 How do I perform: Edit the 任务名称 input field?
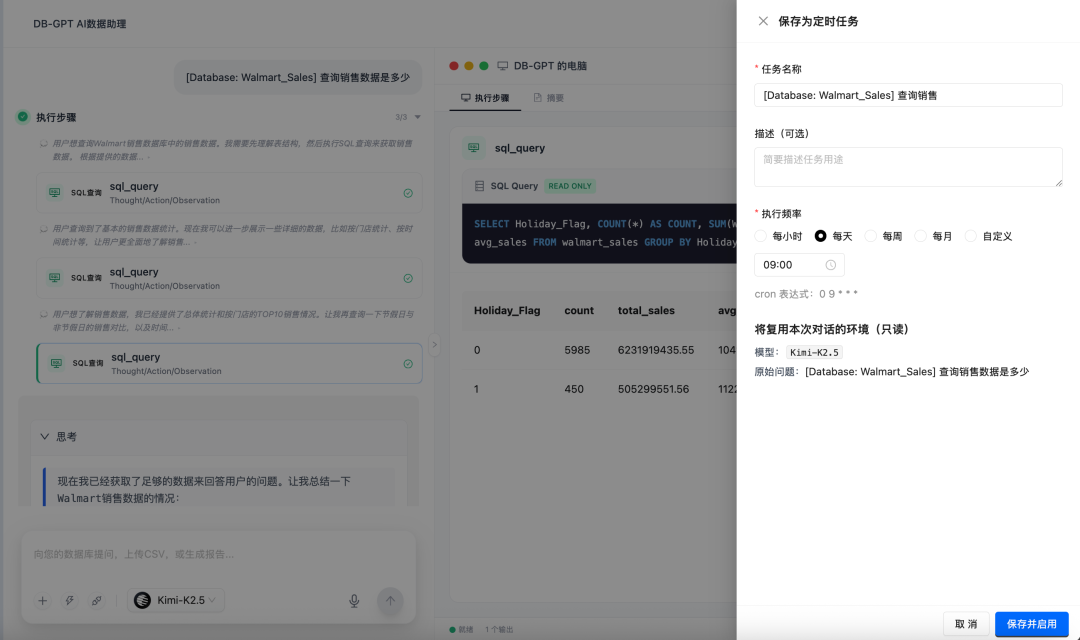tap(908, 95)
